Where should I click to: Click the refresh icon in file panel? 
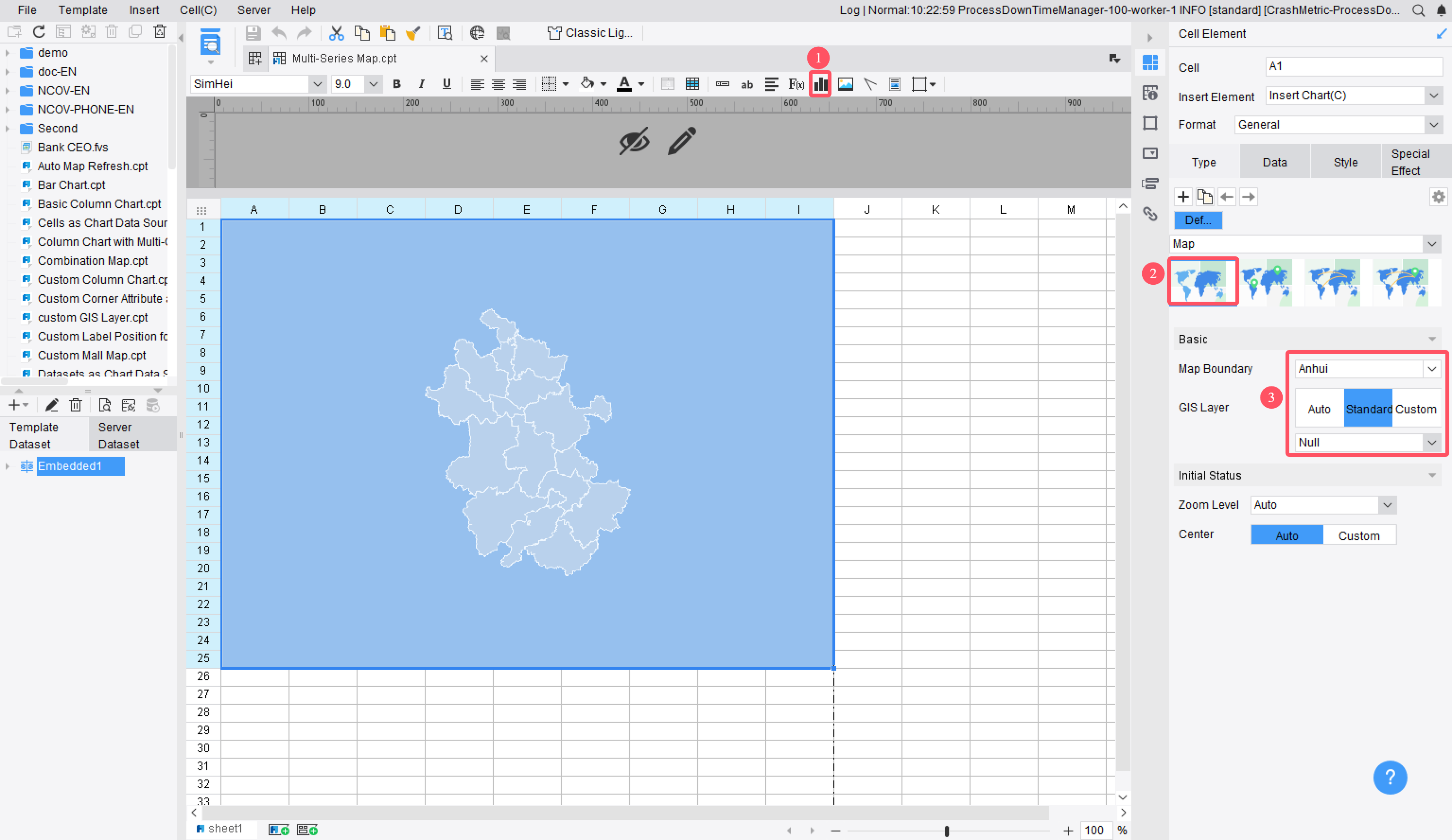click(39, 32)
